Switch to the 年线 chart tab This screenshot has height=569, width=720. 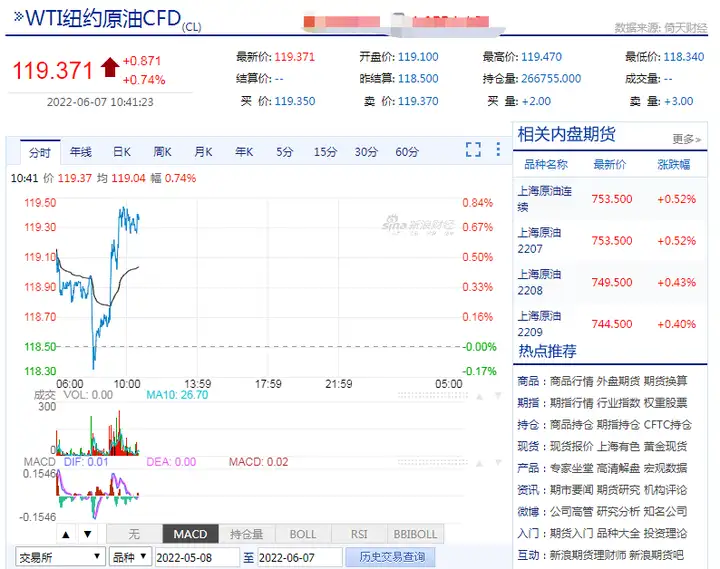(x=81, y=152)
